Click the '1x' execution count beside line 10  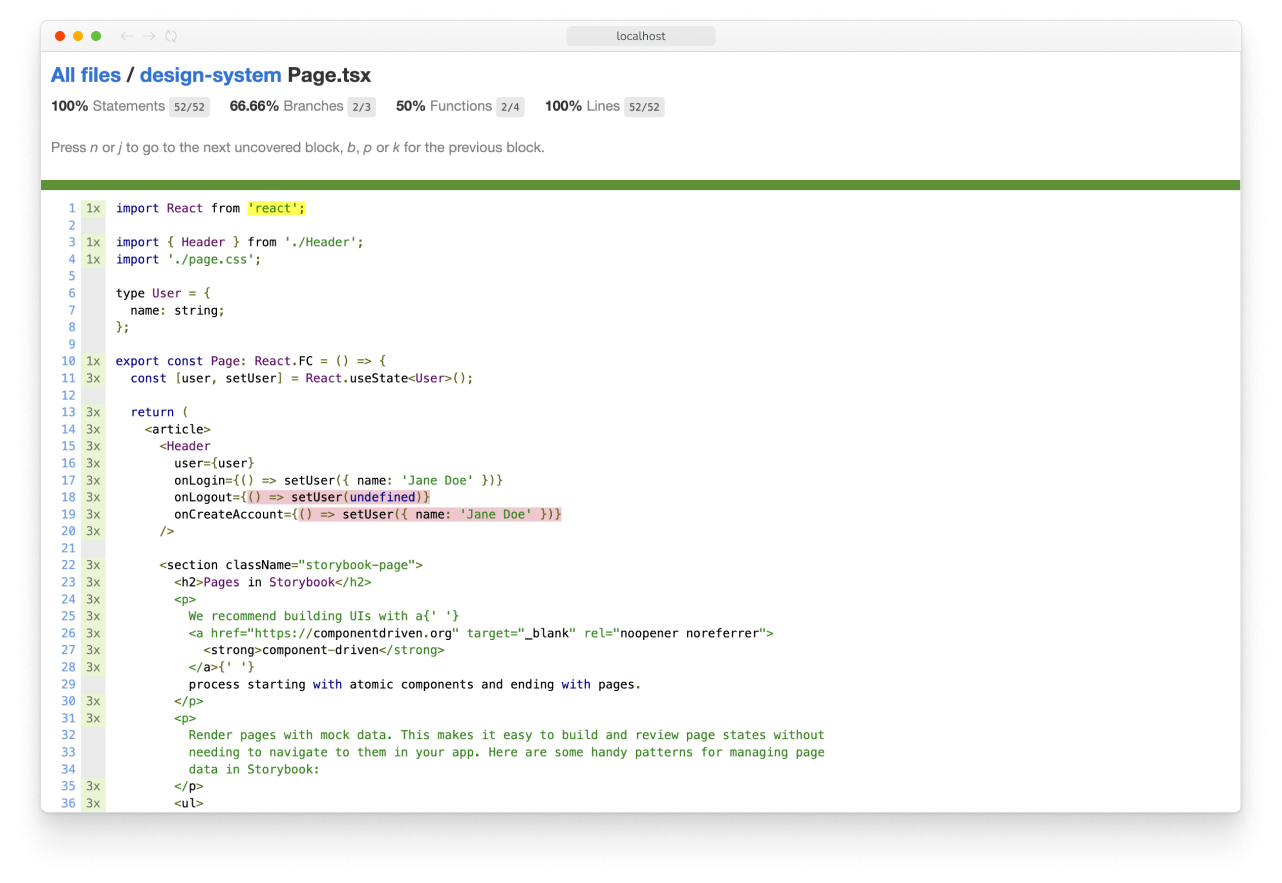(x=93, y=361)
